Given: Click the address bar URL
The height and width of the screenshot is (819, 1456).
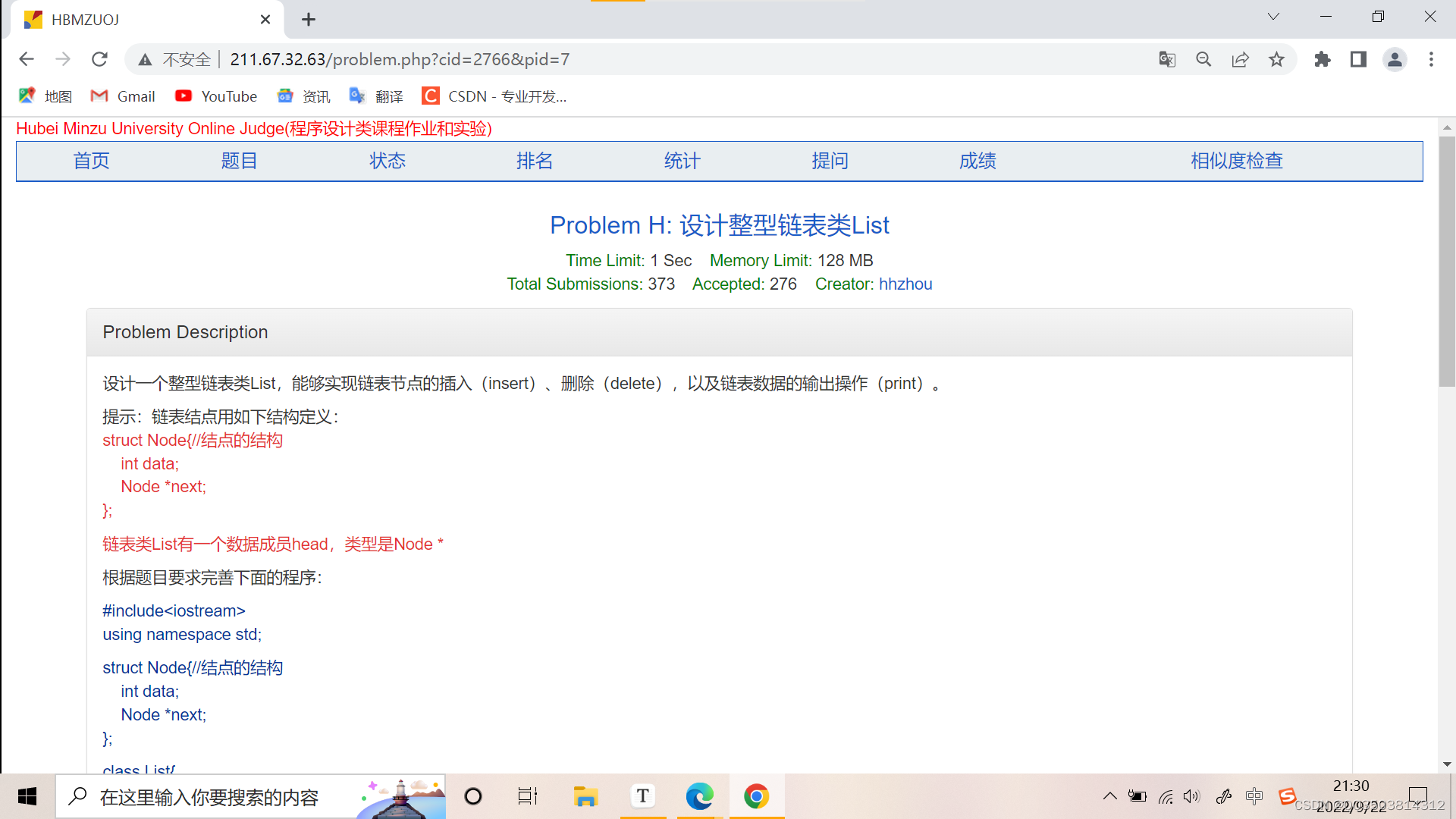Looking at the screenshot, I should [400, 59].
